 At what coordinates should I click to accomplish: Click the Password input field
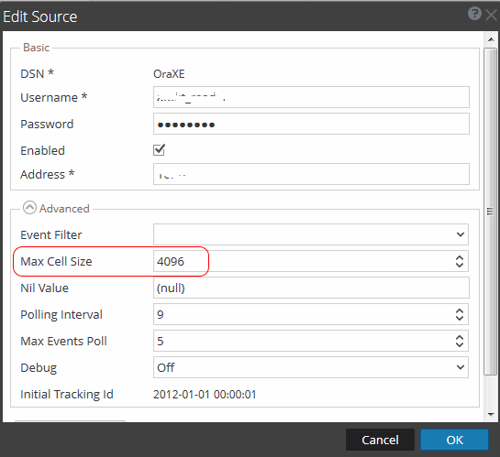[x=311, y=124]
